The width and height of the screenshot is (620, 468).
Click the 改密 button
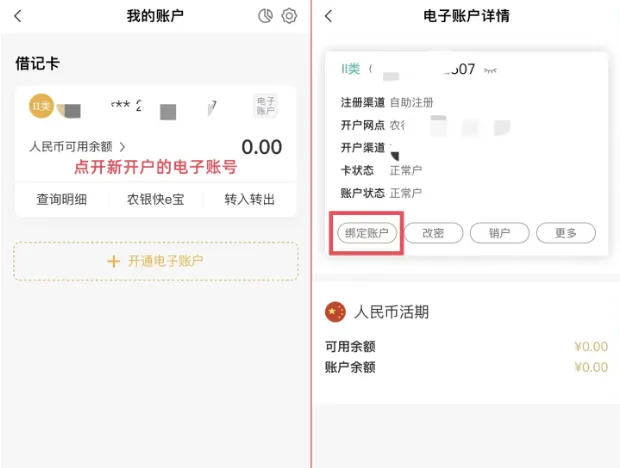(433, 233)
